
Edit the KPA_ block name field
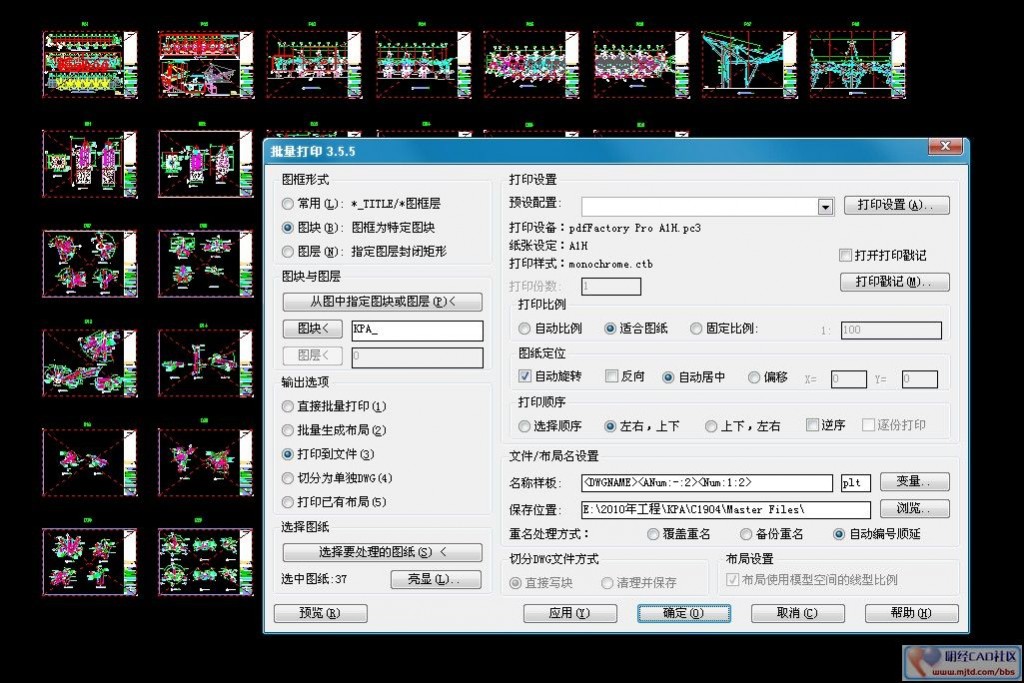[x=417, y=330]
